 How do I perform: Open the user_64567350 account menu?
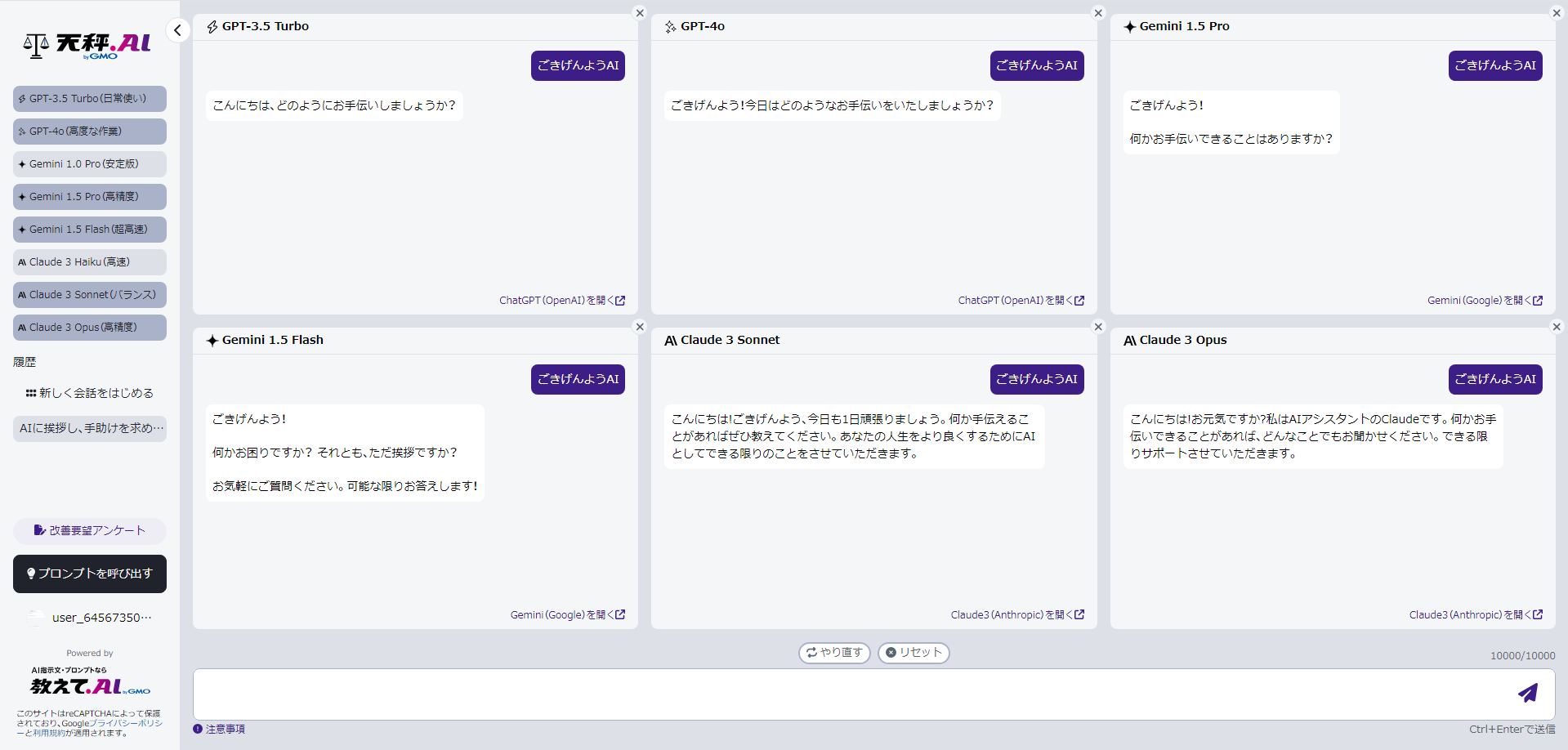coord(90,618)
